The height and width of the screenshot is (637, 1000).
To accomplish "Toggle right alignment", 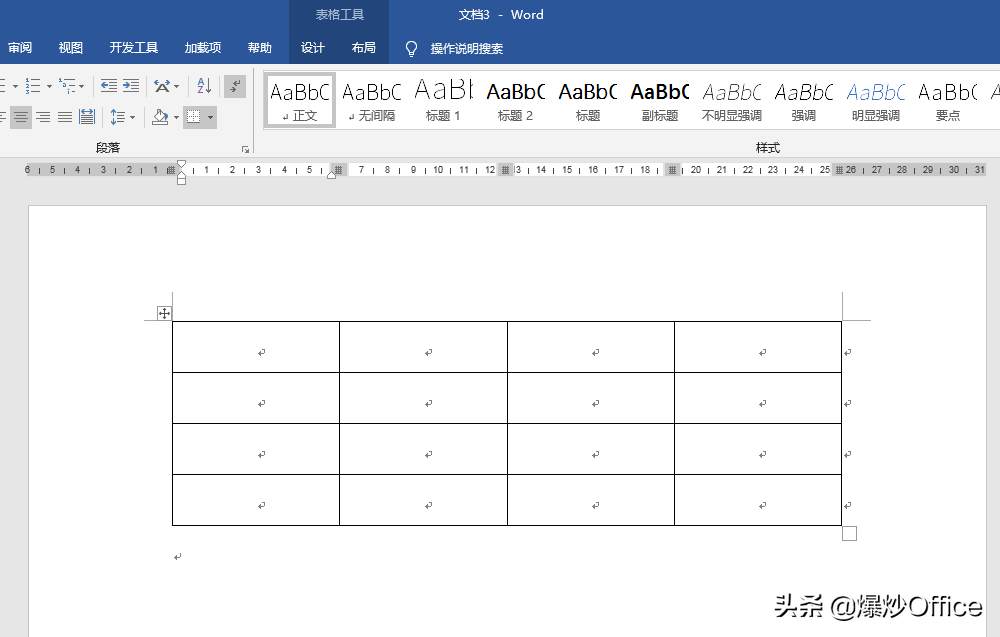I will click(x=43, y=117).
